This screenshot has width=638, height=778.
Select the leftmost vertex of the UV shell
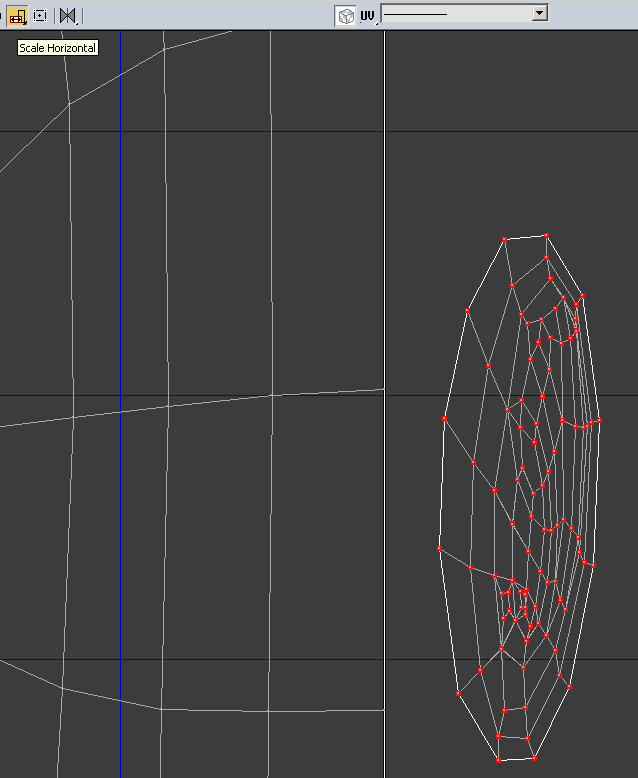pos(439,548)
